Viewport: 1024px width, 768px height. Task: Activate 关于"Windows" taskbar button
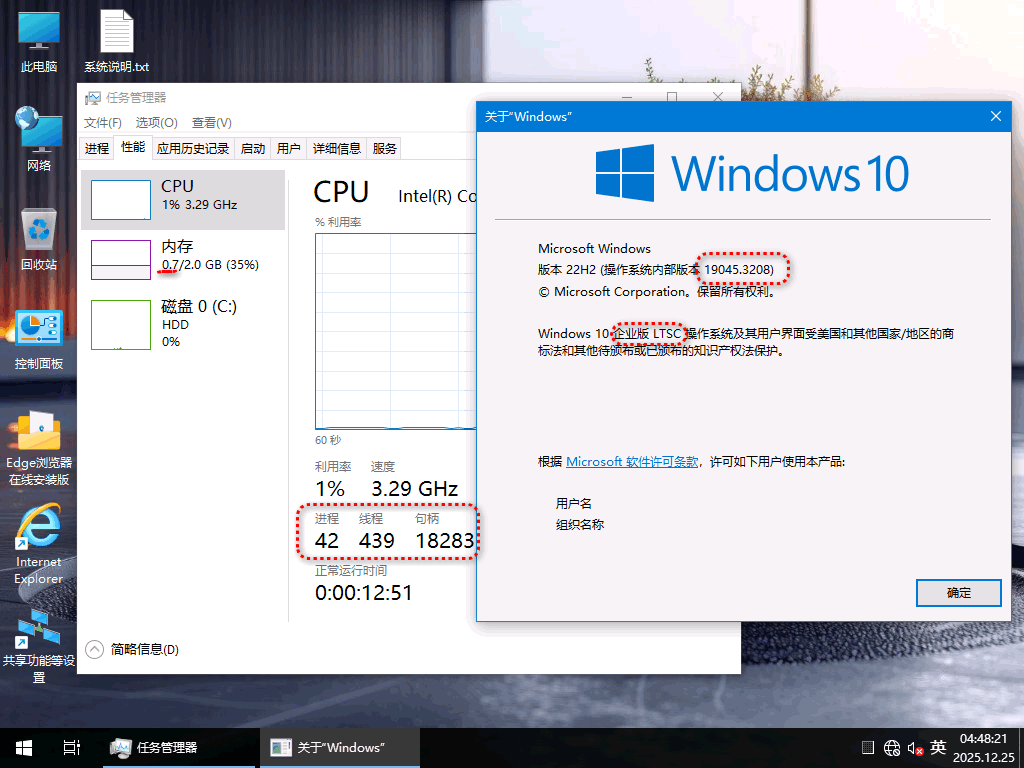tap(340, 748)
